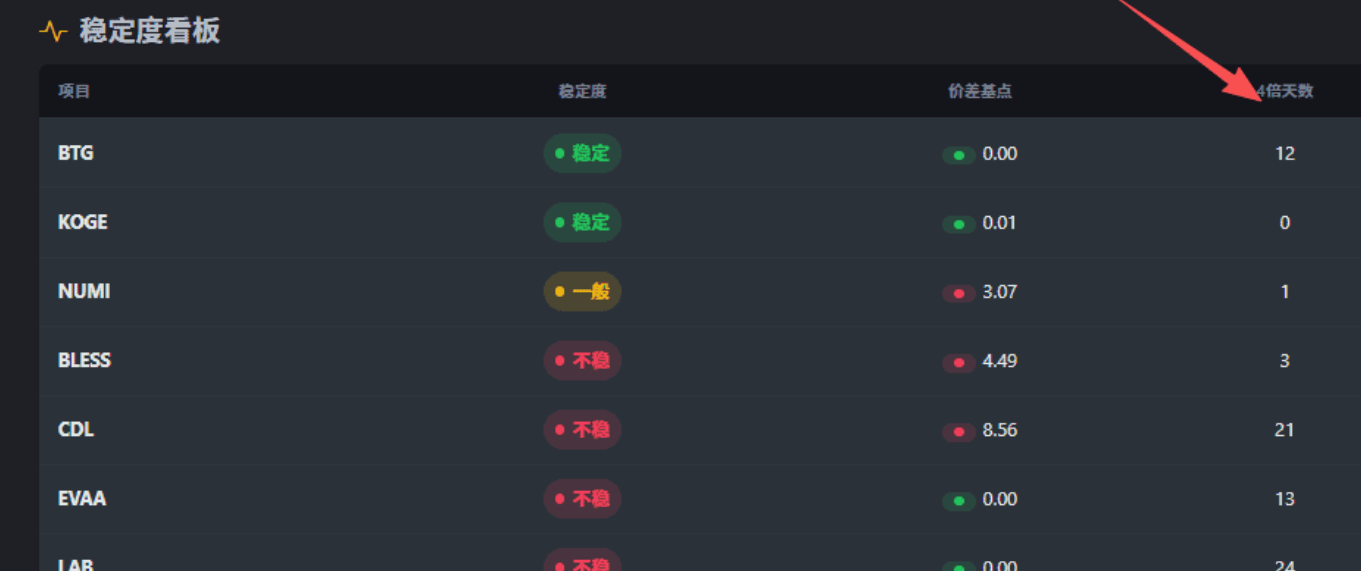Sort by the 稳定度 column header
Screen dimensions: 1361x571
pos(582,92)
